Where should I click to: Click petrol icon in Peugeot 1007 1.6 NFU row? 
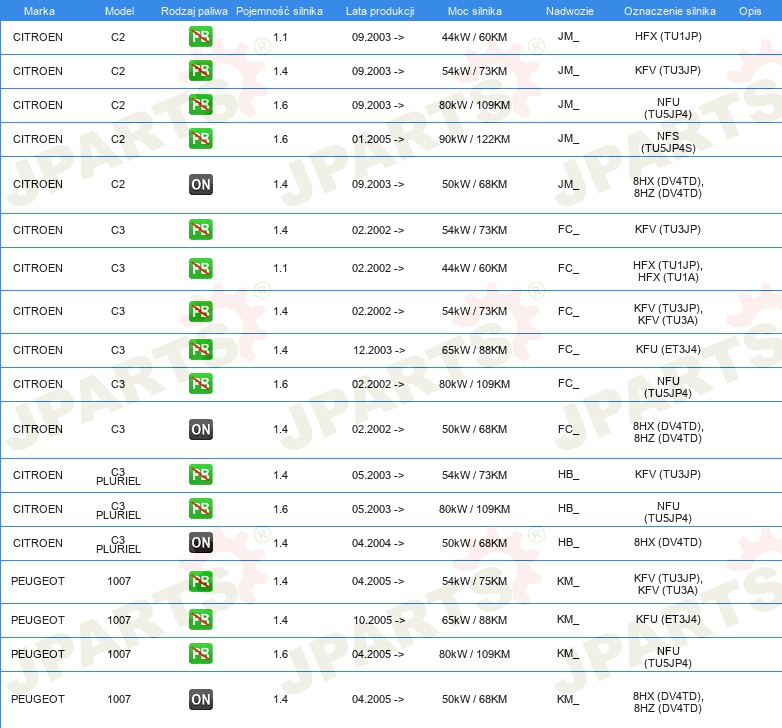click(200, 654)
